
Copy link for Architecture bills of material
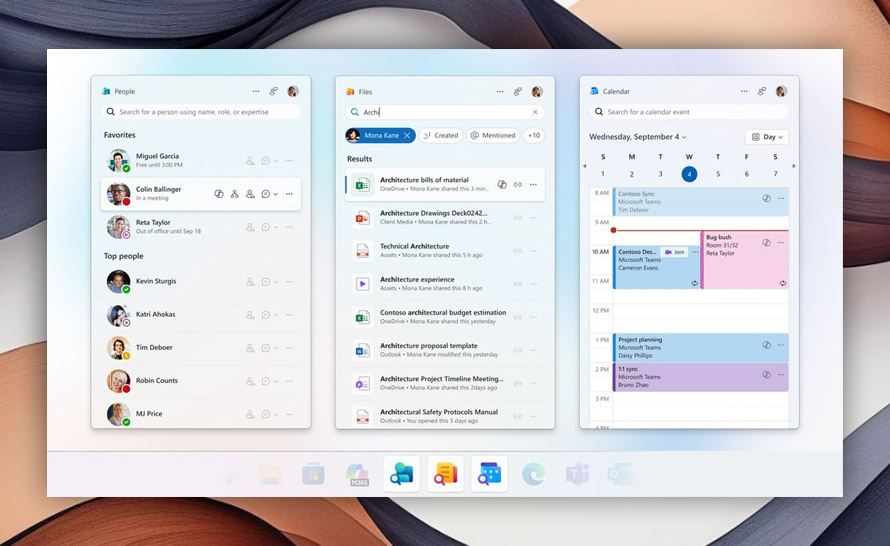click(x=518, y=184)
